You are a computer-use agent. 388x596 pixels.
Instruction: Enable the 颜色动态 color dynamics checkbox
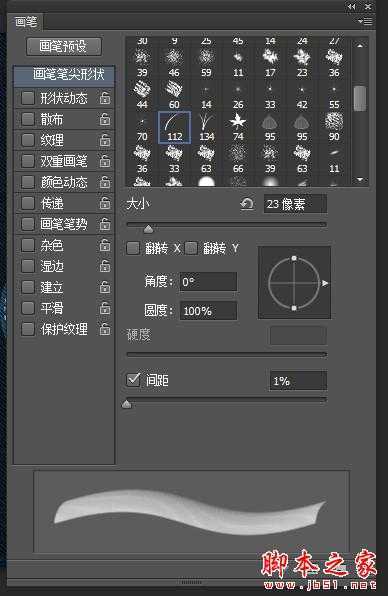tap(28, 182)
